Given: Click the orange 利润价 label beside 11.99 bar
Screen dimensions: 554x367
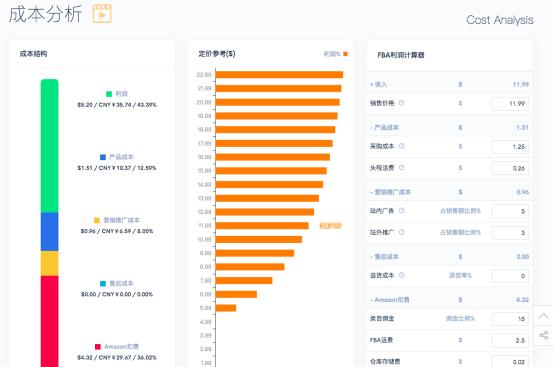Looking at the screenshot, I should [331, 225].
